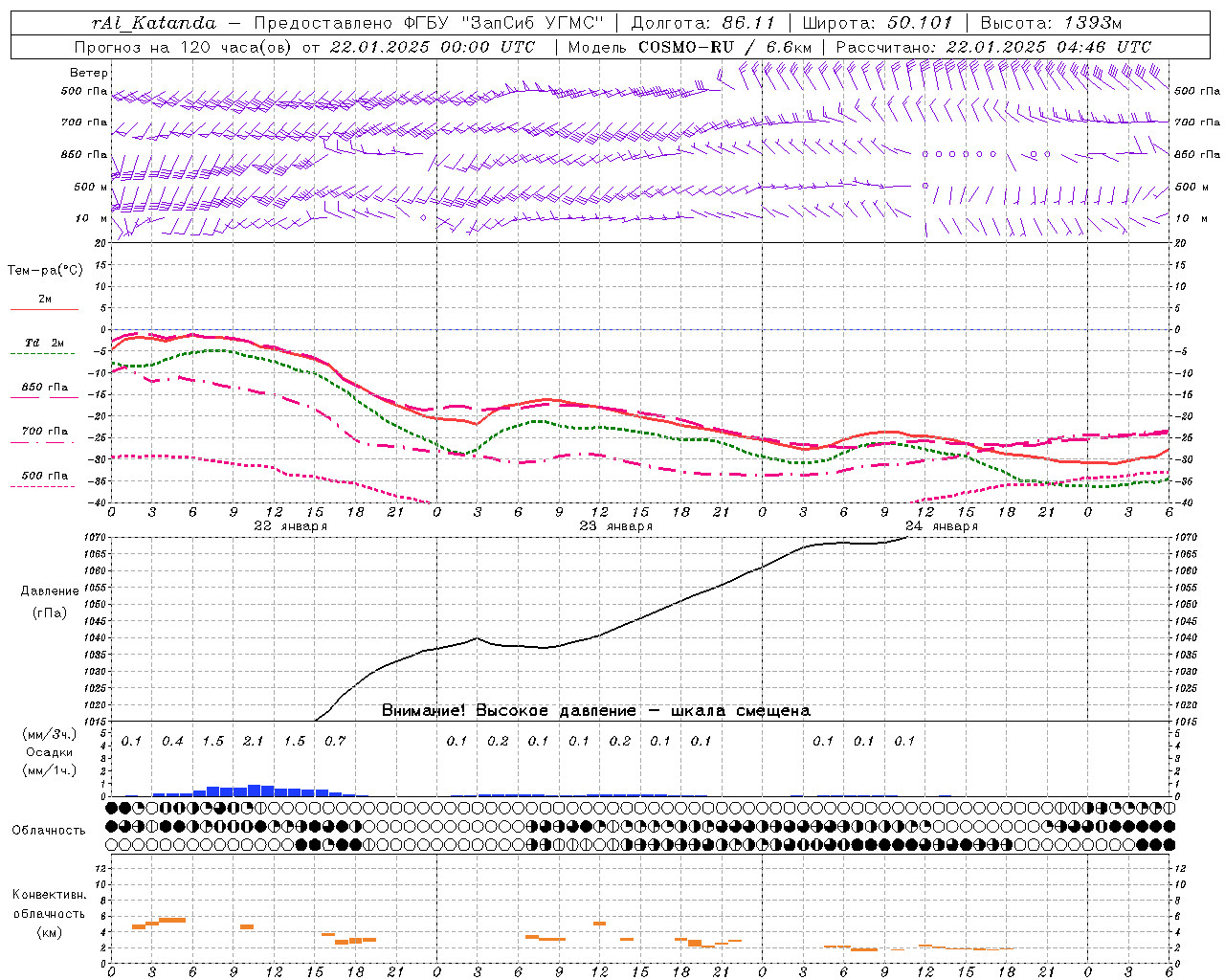Click the forecast period text Прогноз на 120 часа(ов)
The image size is (1225, 980).
(183, 47)
